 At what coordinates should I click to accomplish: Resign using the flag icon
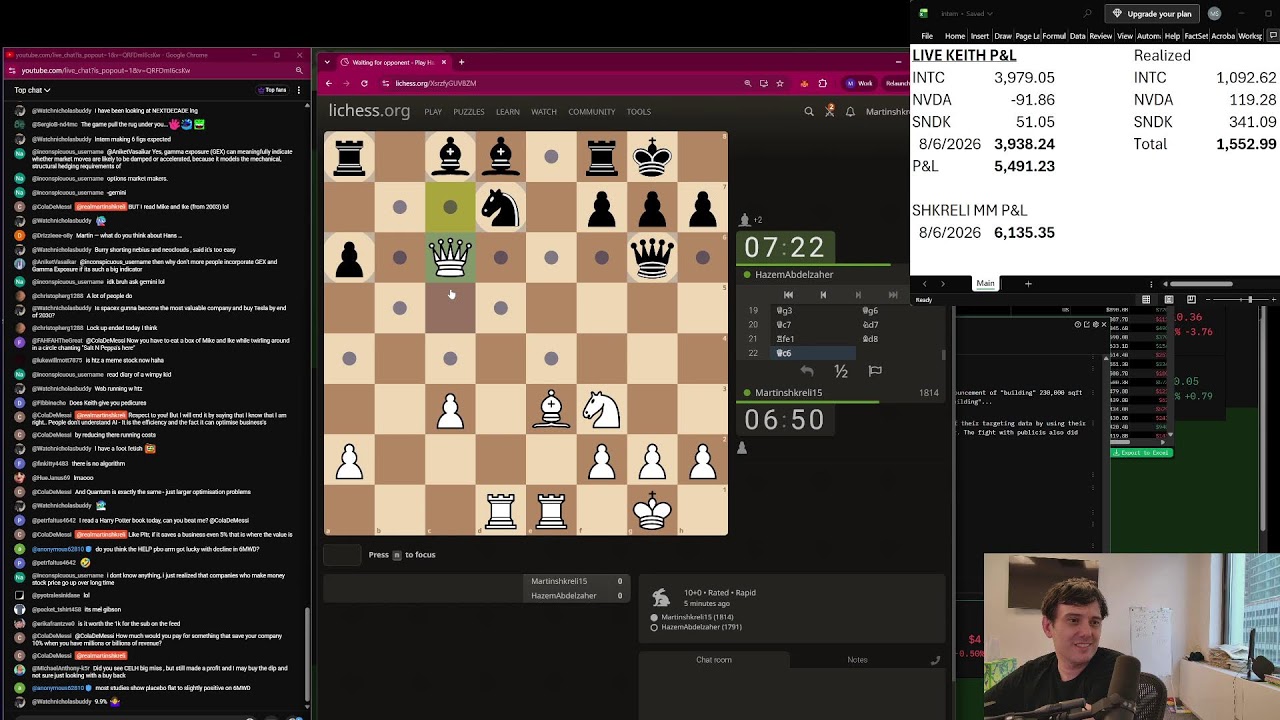point(875,371)
